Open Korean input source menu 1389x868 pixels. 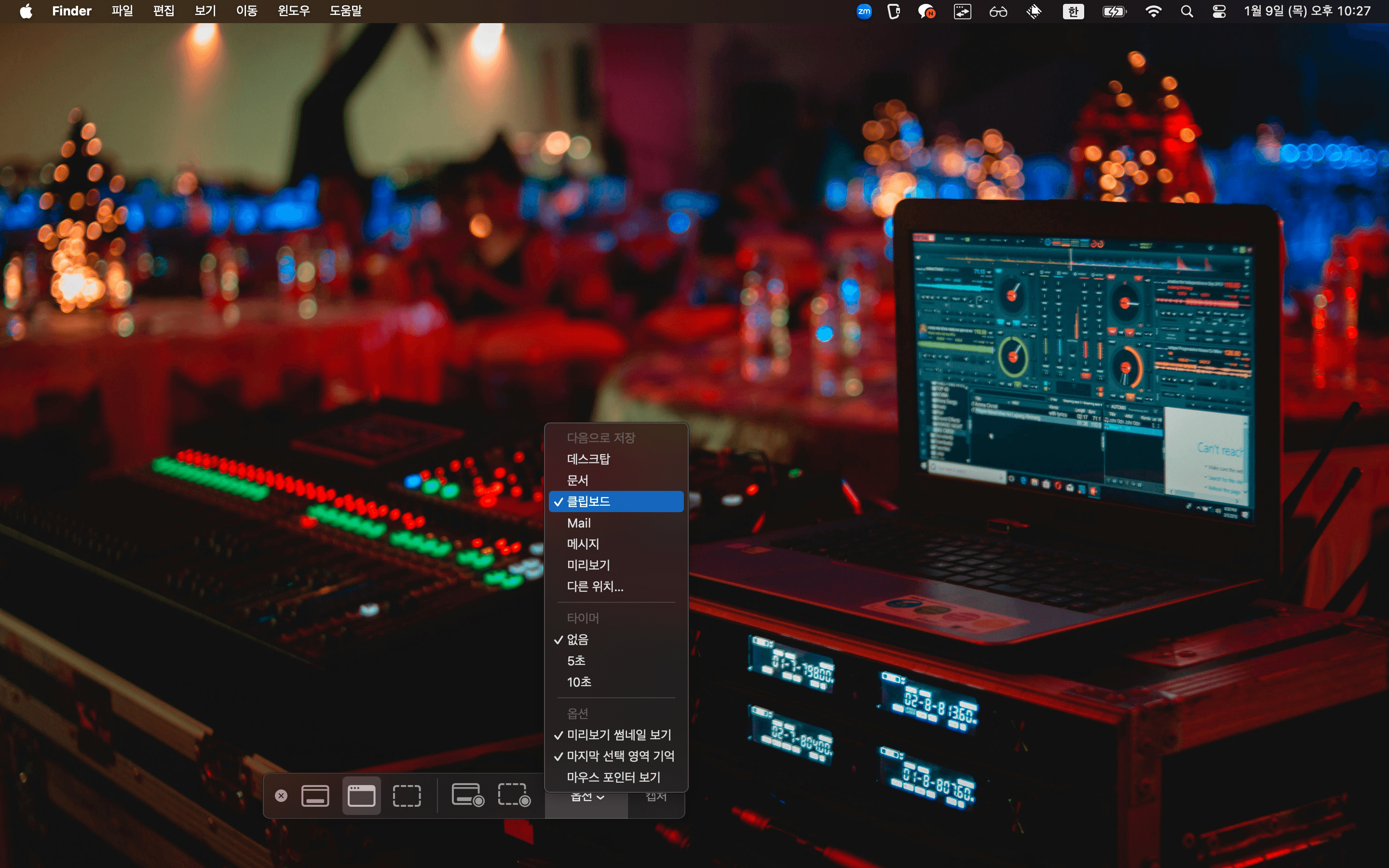pos(1073,11)
